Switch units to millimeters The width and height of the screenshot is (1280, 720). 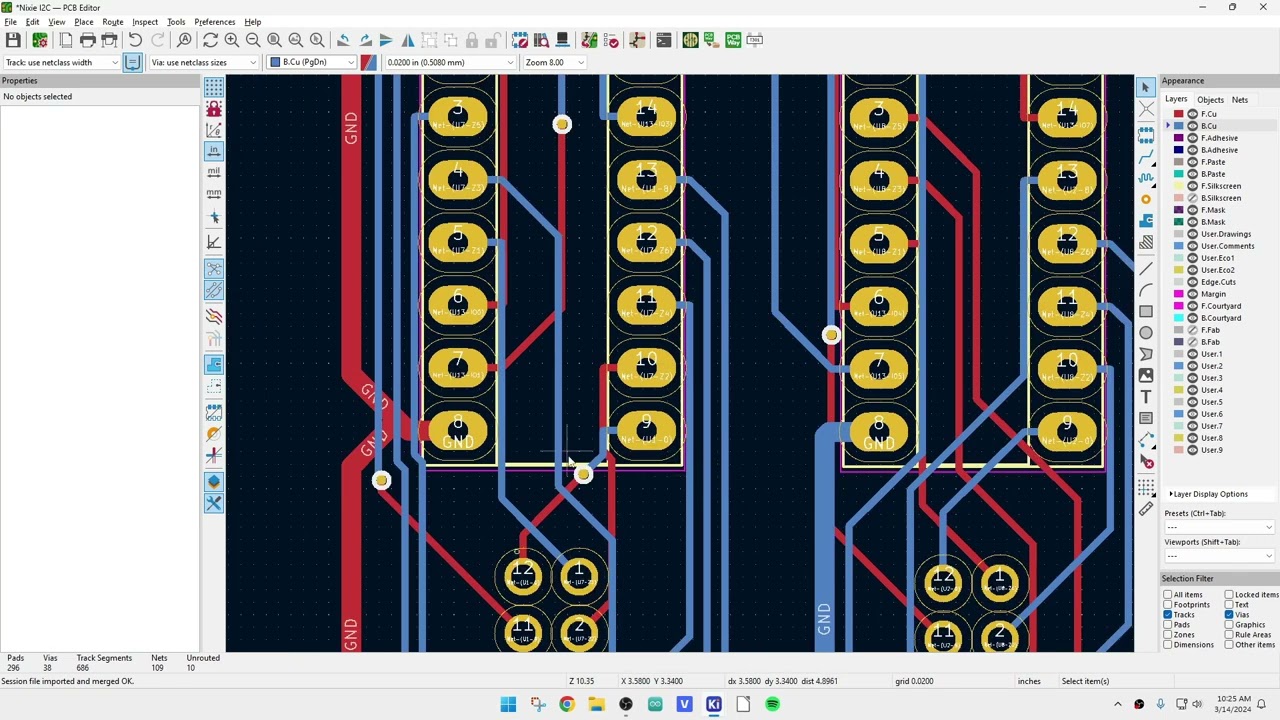click(x=214, y=193)
